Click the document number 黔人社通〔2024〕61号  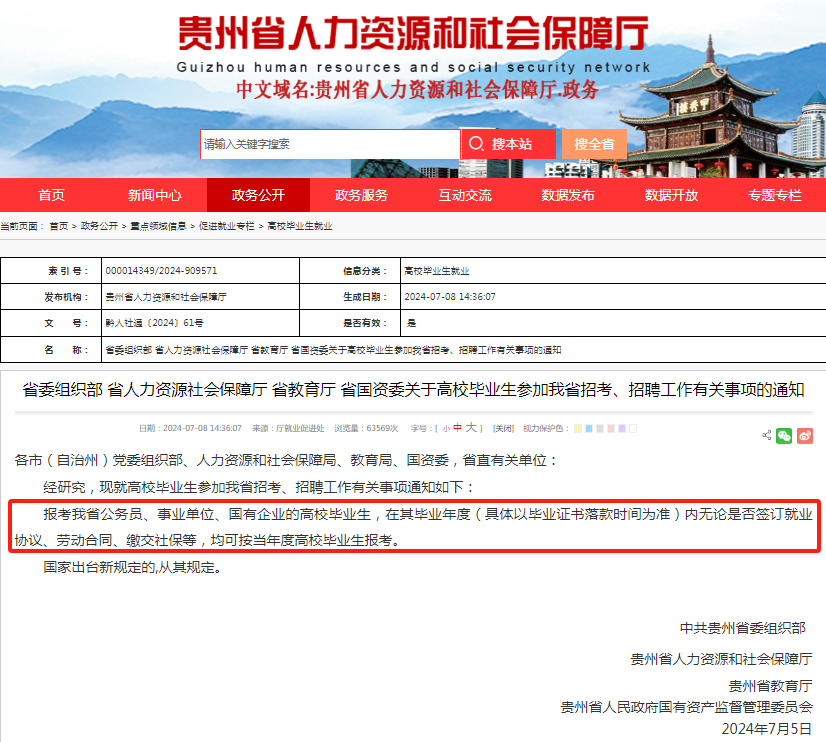tap(154, 323)
